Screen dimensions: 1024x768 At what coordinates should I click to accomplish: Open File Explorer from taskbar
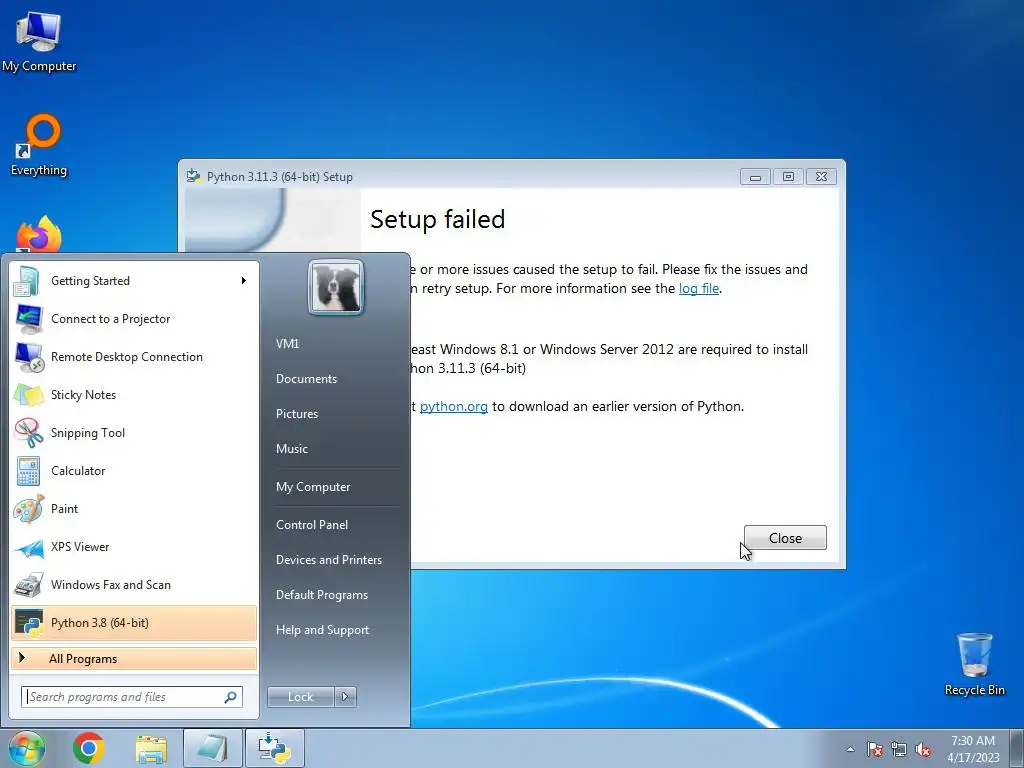[x=151, y=748]
